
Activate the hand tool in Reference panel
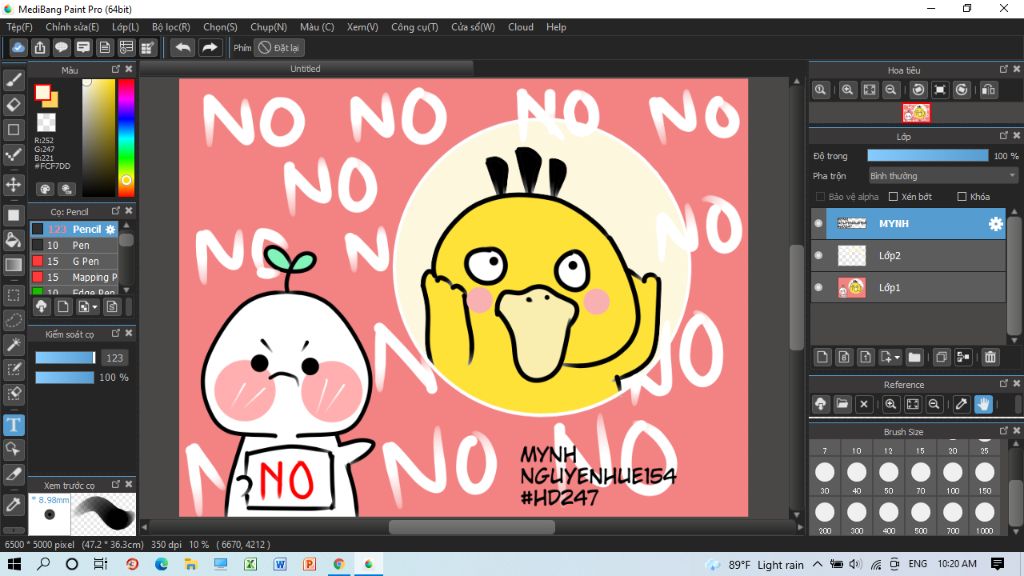[983, 404]
